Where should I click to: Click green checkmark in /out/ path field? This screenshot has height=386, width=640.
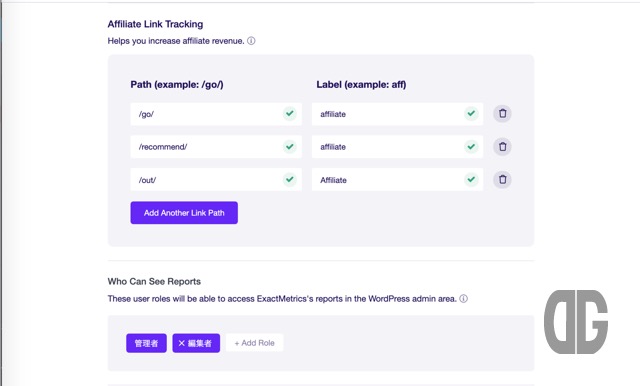click(x=290, y=180)
